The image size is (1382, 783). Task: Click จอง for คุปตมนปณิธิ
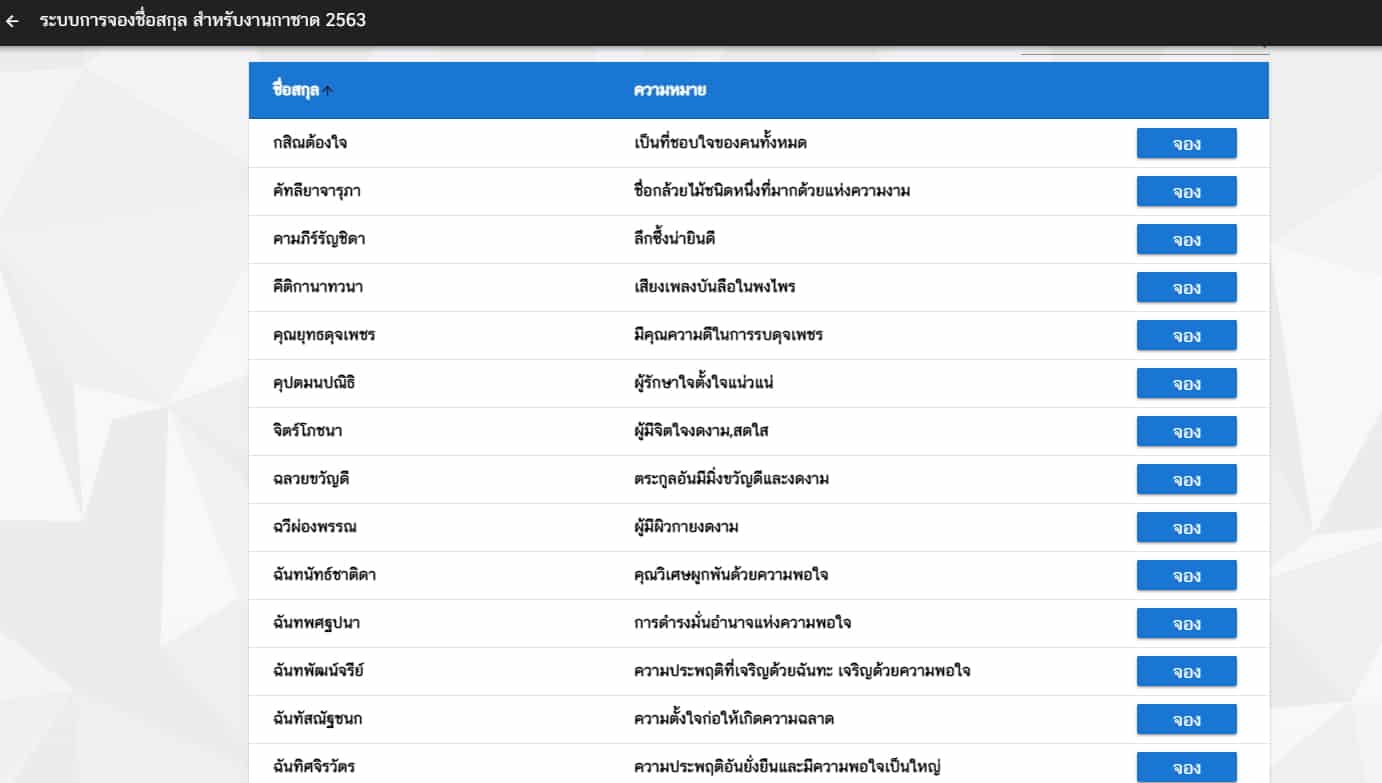point(1186,383)
